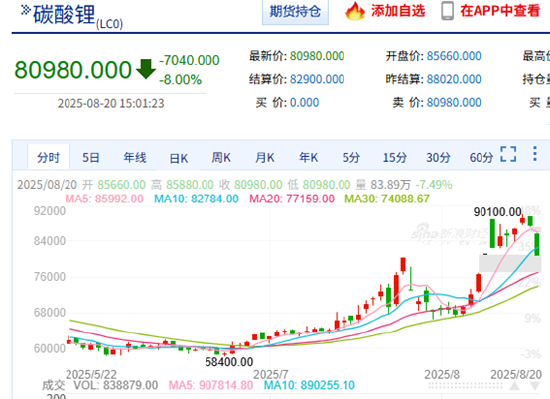Click the up triangle below chart dates
This screenshot has height=399, width=550.
515,386
